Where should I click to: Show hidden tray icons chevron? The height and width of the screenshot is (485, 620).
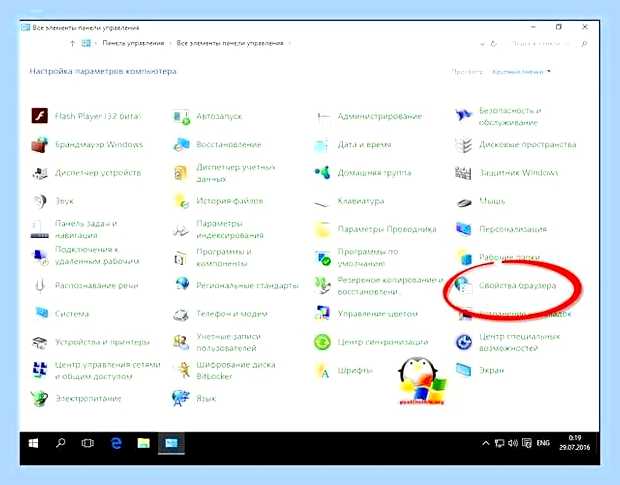[x=486, y=443]
